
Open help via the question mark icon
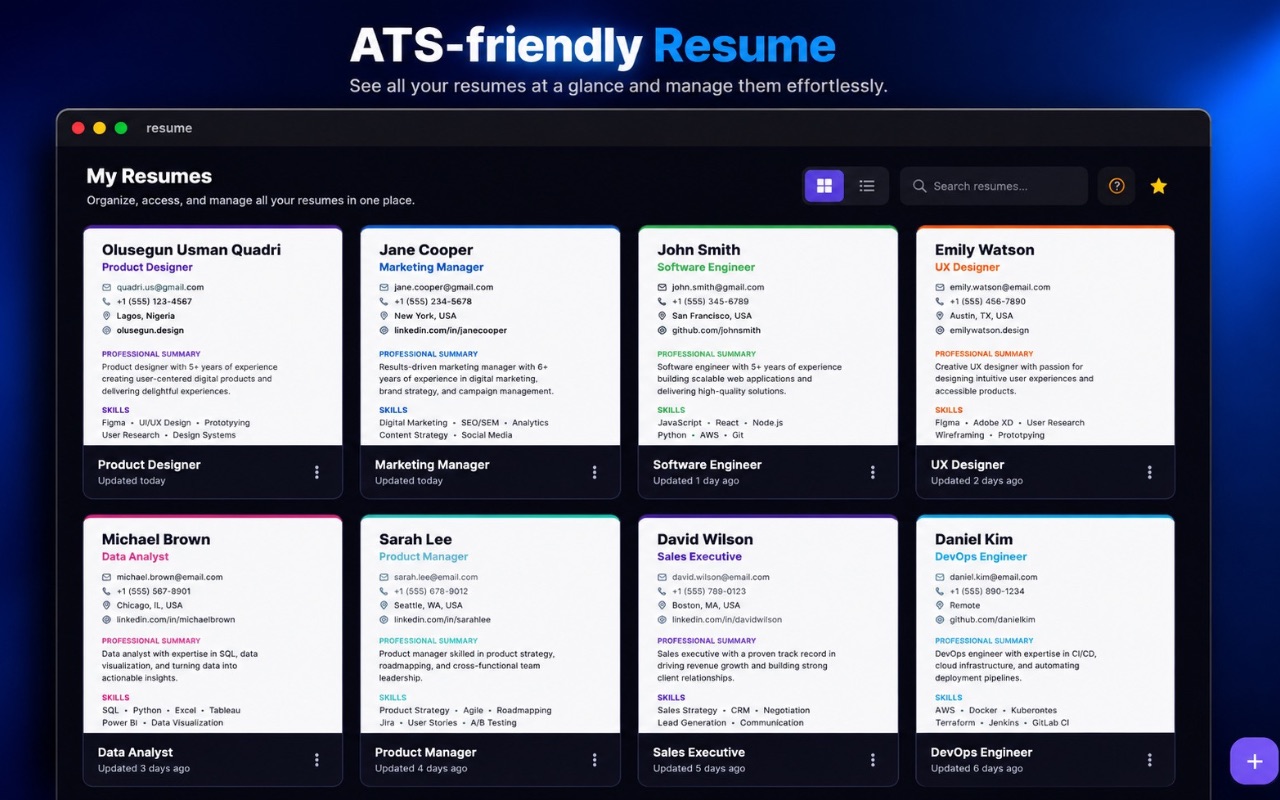[1117, 186]
